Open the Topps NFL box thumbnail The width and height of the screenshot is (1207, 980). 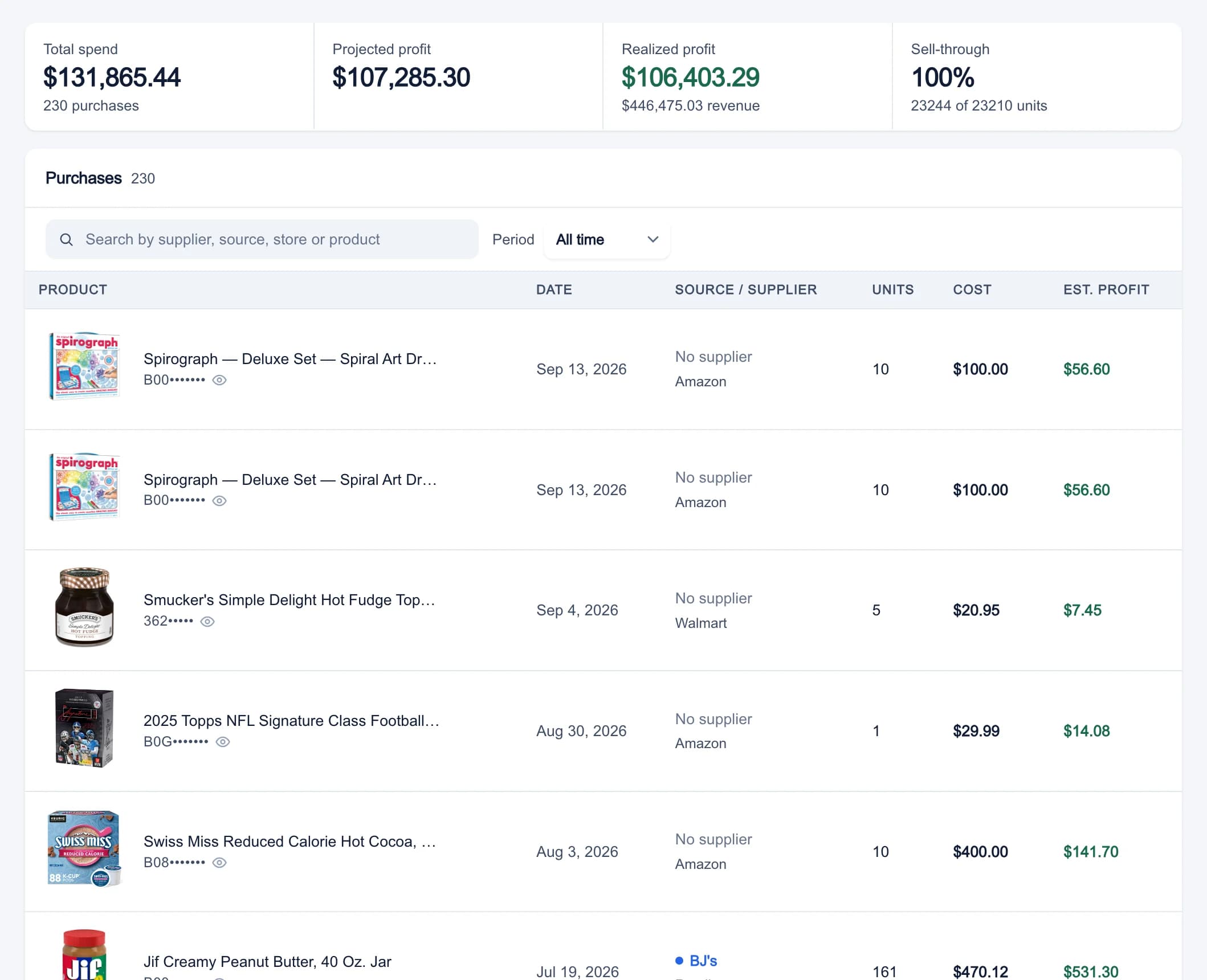(84, 728)
